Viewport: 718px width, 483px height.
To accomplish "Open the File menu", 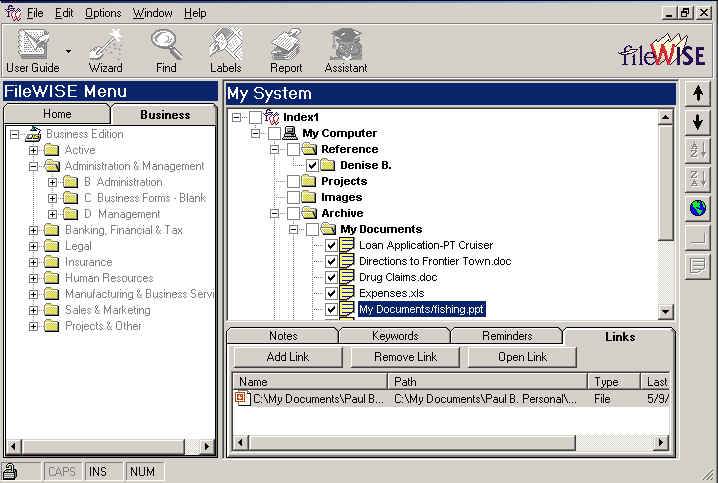I will click(x=35, y=13).
